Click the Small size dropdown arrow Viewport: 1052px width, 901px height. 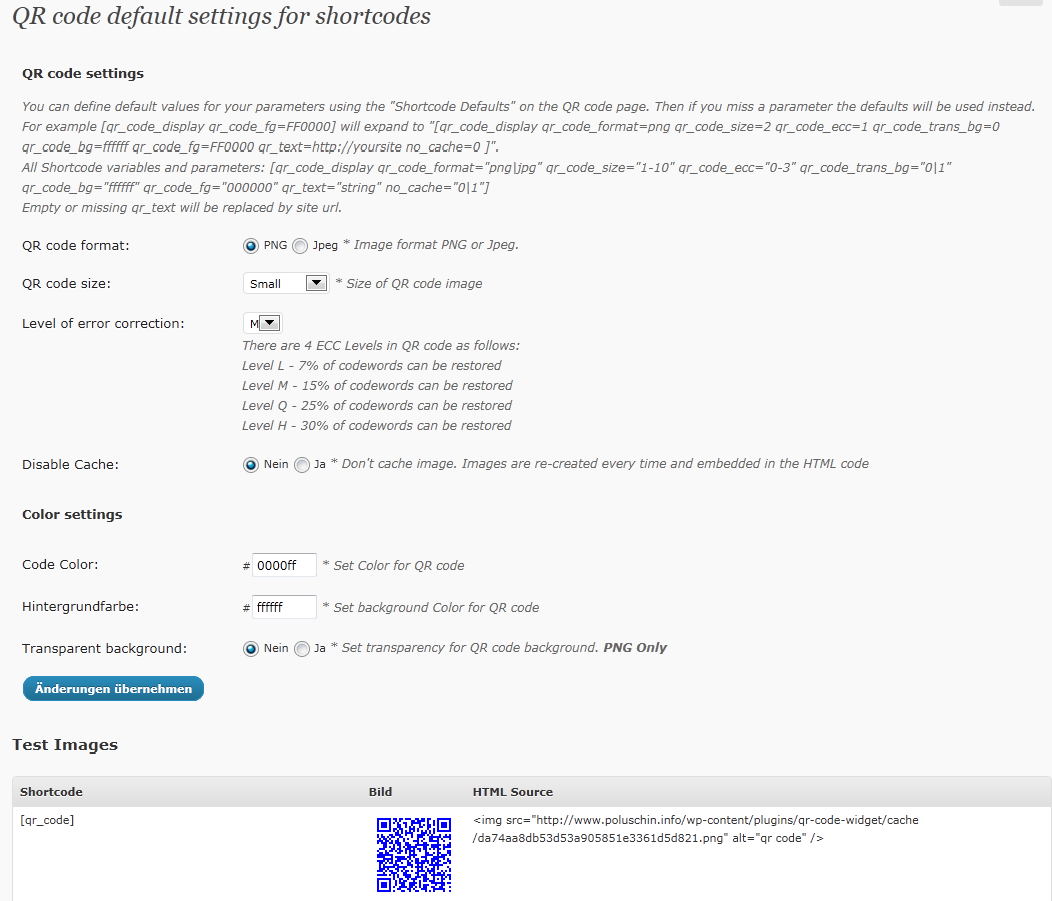pyautogui.click(x=316, y=283)
